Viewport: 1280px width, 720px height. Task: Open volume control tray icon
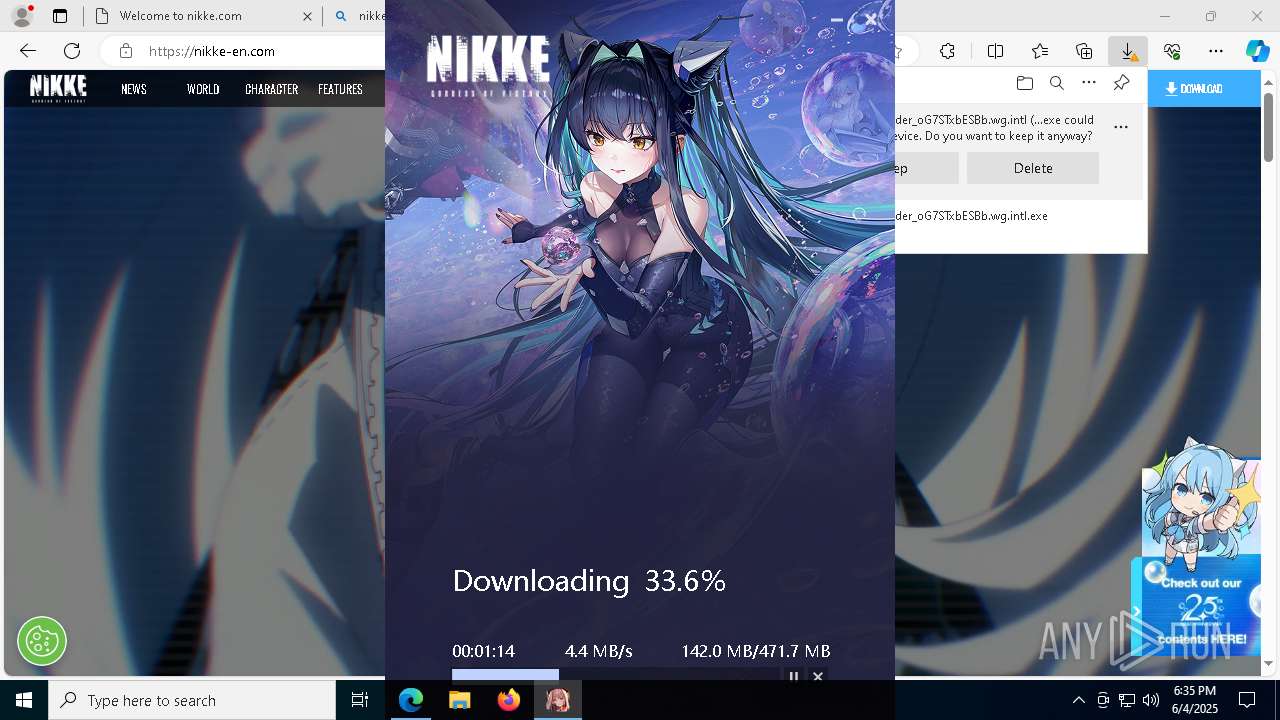point(1151,700)
